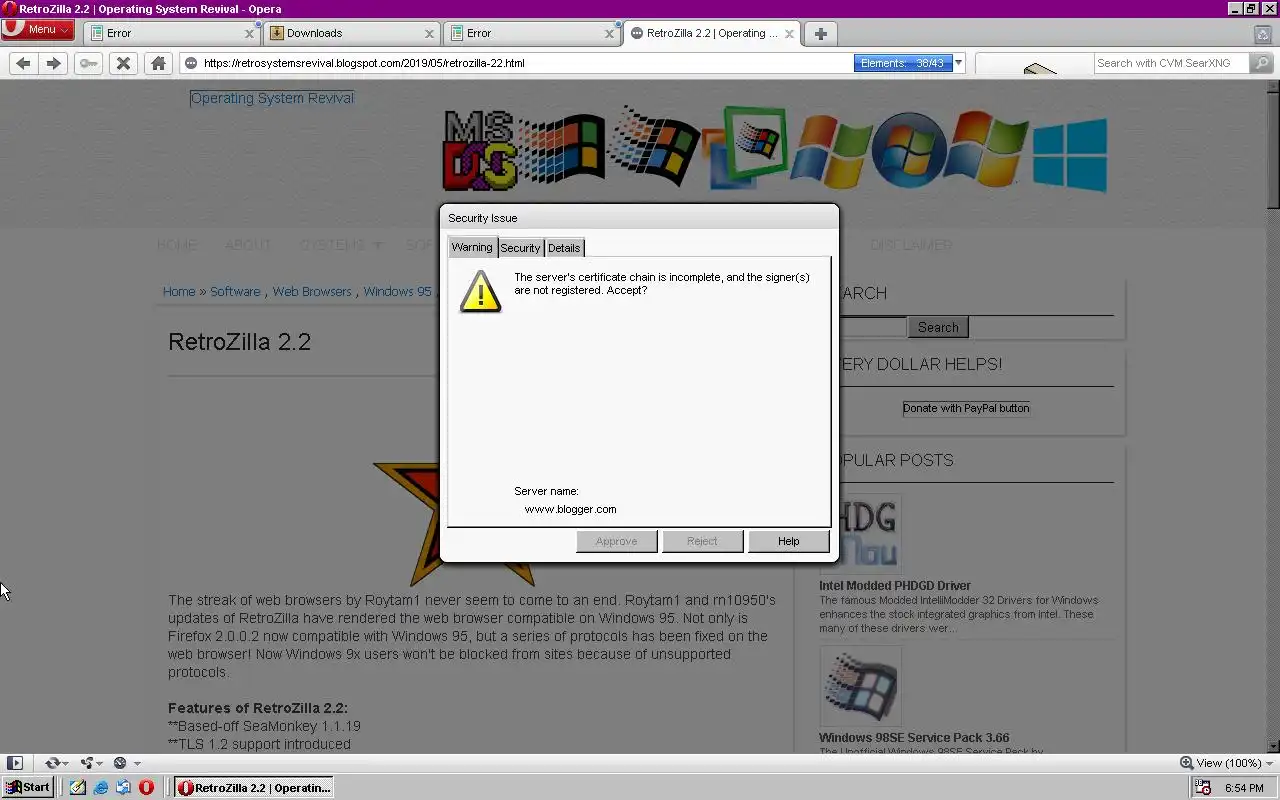Viewport: 1280px width, 800px height.
Task: Click the Web Browsers breadcrumb link
Action: click(x=312, y=292)
